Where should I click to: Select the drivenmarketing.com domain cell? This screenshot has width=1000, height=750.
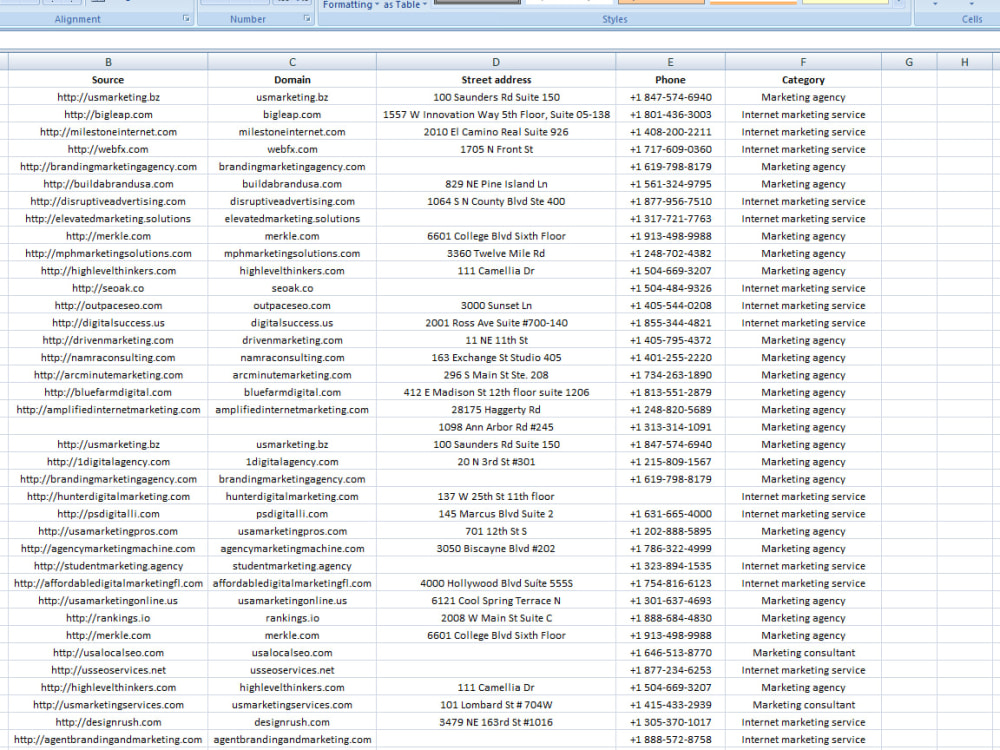(292, 340)
